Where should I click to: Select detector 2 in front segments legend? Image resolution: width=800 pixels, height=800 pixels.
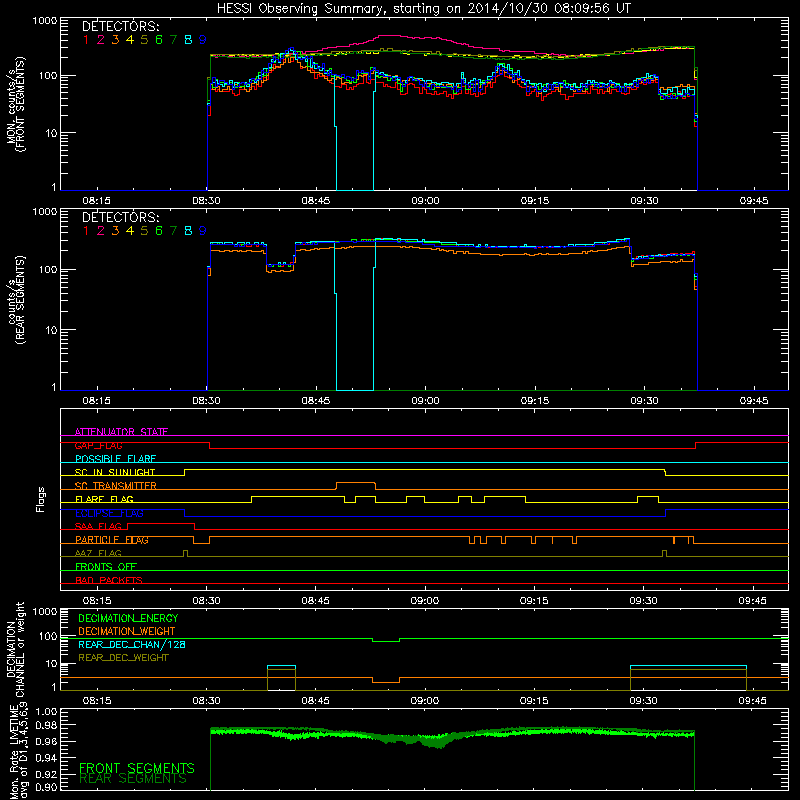[x=101, y=39]
